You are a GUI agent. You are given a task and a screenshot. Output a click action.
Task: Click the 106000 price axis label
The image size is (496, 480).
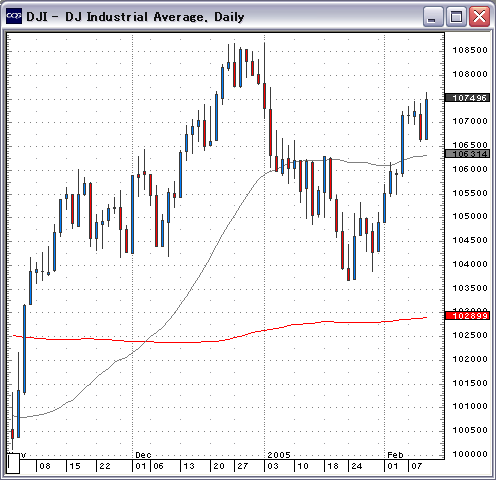[470, 169]
